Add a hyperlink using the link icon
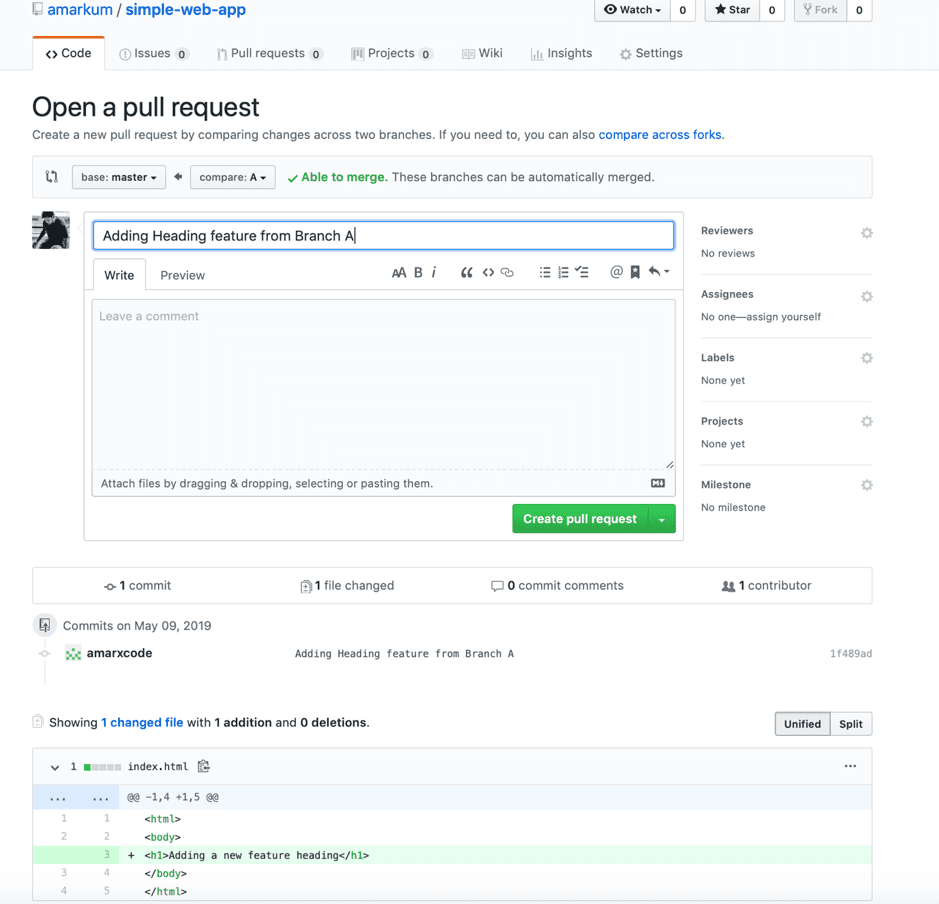This screenshot has height=904, width=939. [x=508, y=272]
